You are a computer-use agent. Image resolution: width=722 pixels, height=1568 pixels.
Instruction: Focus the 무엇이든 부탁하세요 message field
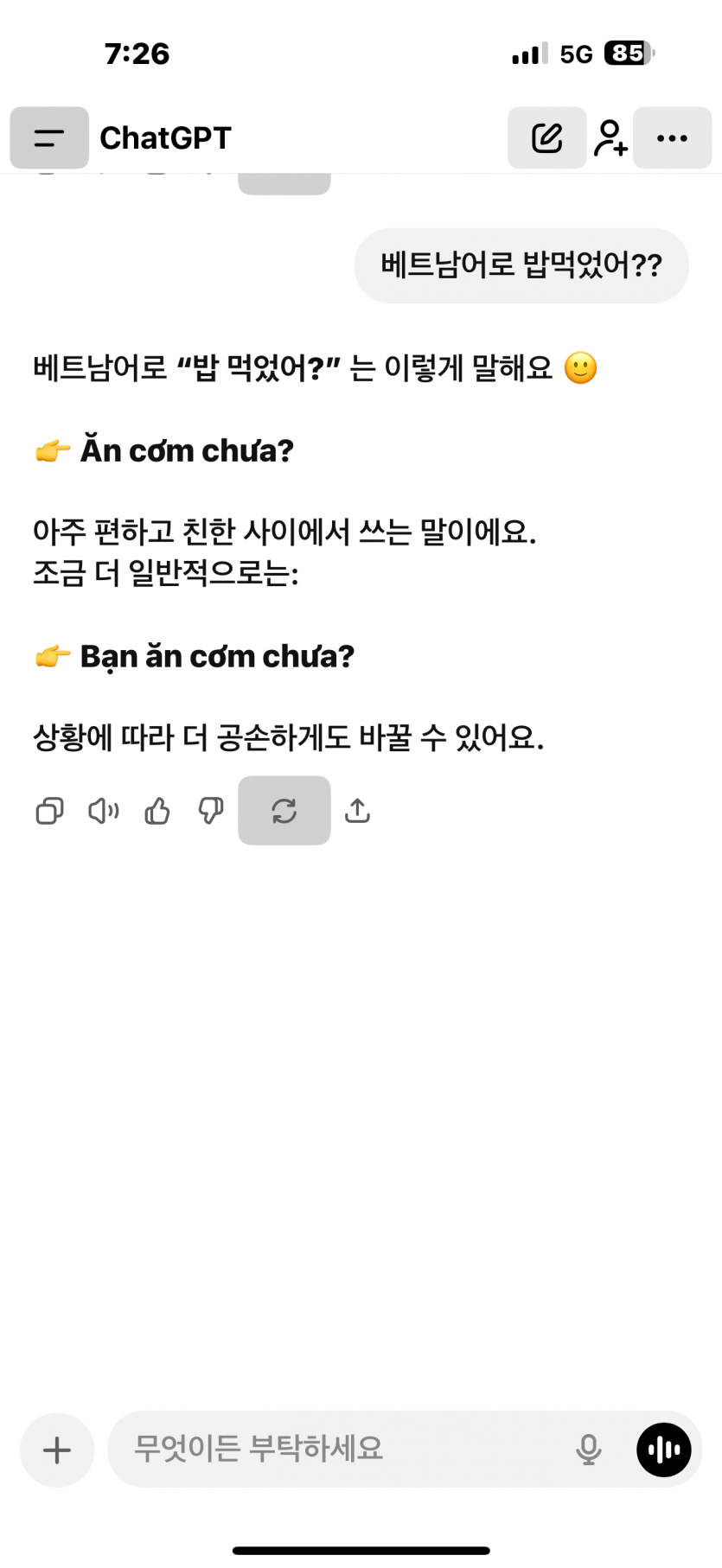tap(346, 1450)
